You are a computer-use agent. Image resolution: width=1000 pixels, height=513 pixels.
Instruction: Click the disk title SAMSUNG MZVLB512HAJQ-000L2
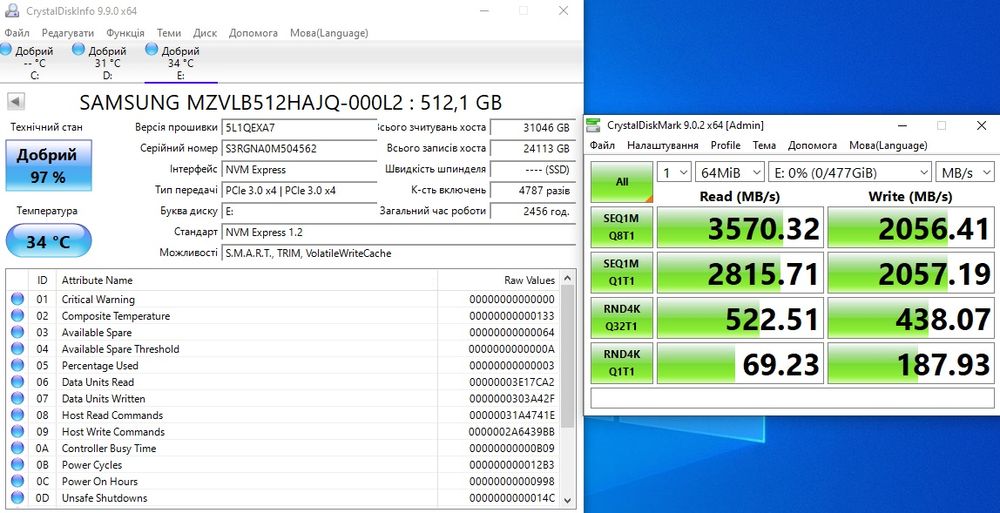(x=290, y=102)
